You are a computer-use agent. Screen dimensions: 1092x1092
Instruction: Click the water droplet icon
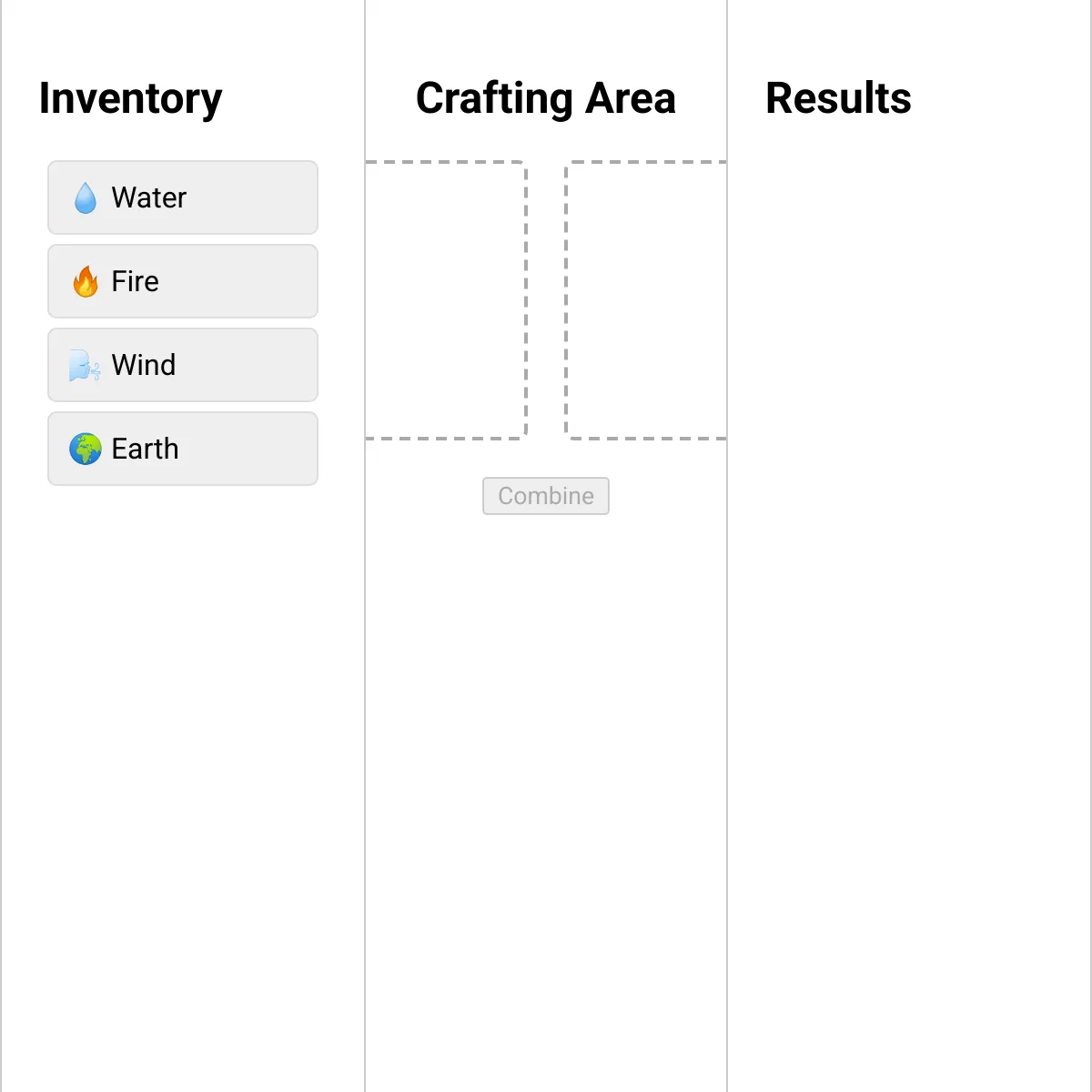click(x=86, y=197)
